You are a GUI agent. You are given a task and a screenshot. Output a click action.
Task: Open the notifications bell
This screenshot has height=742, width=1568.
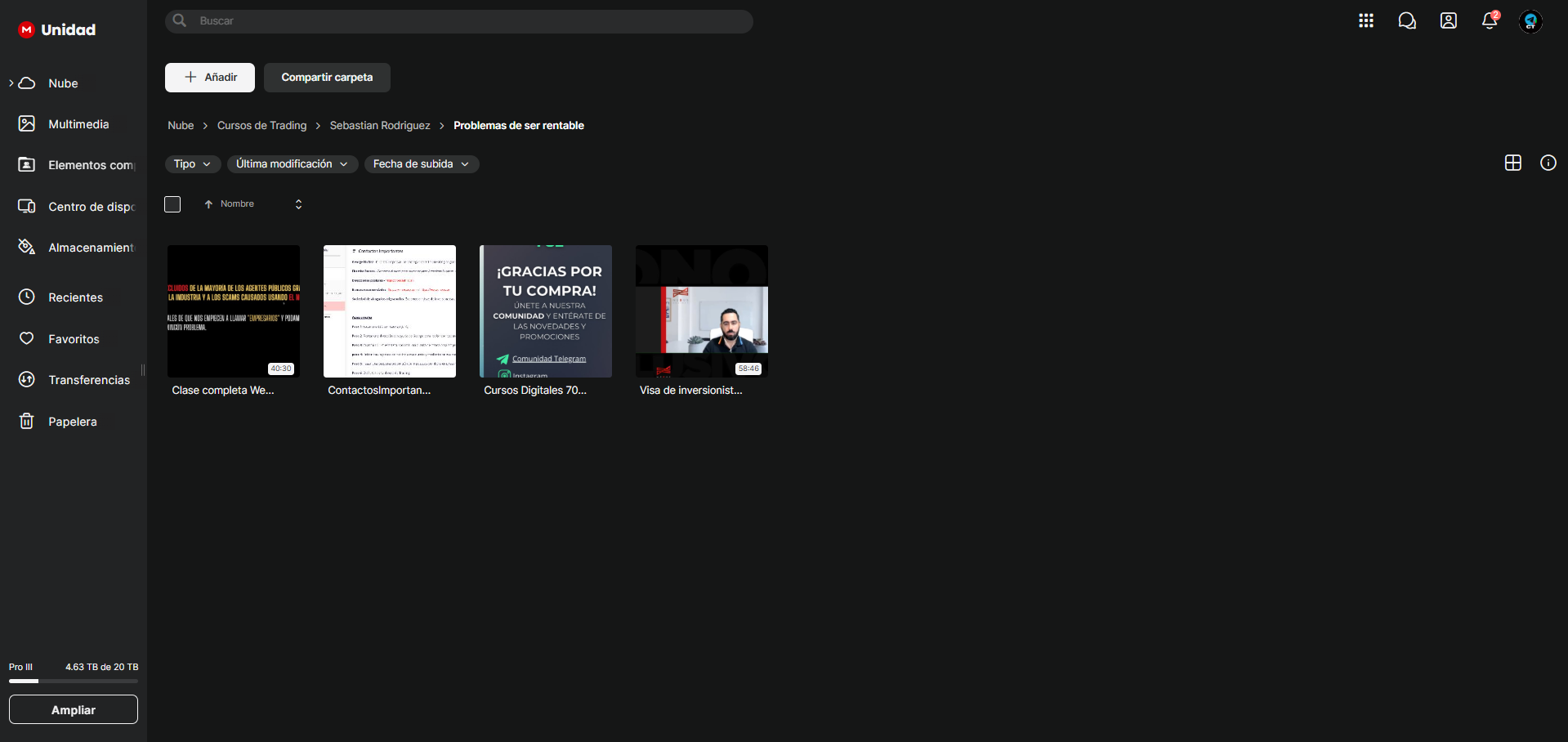[x=1489, y=21]
